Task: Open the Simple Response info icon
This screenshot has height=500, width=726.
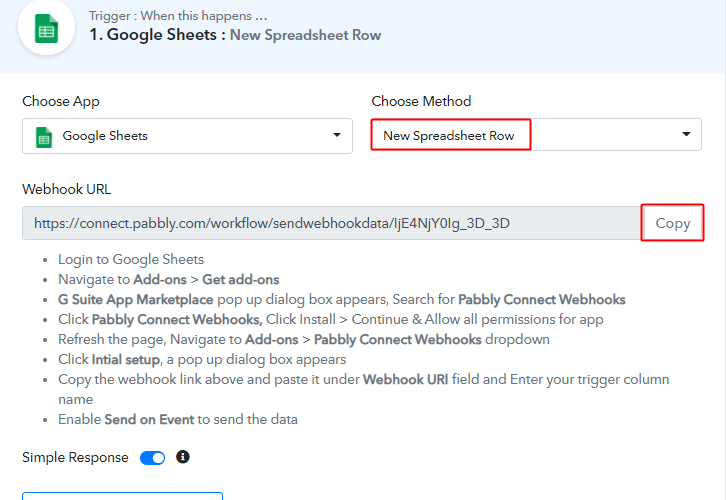Action: pyautogui.click(x=183, y=457)
